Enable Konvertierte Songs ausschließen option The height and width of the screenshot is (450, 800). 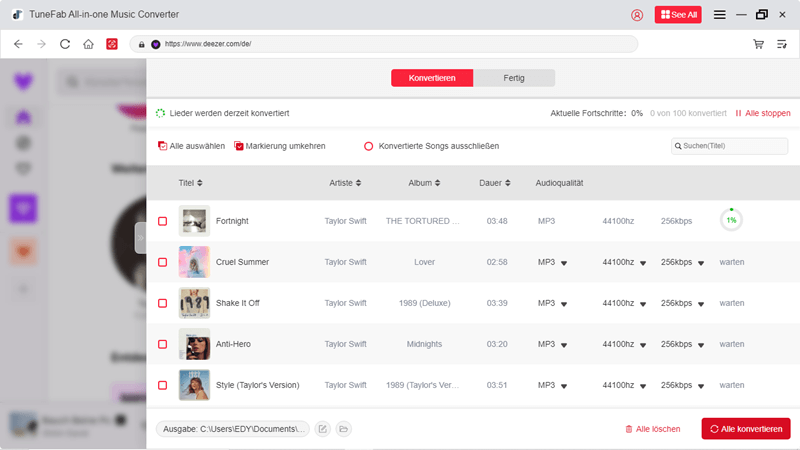point(368,146)
